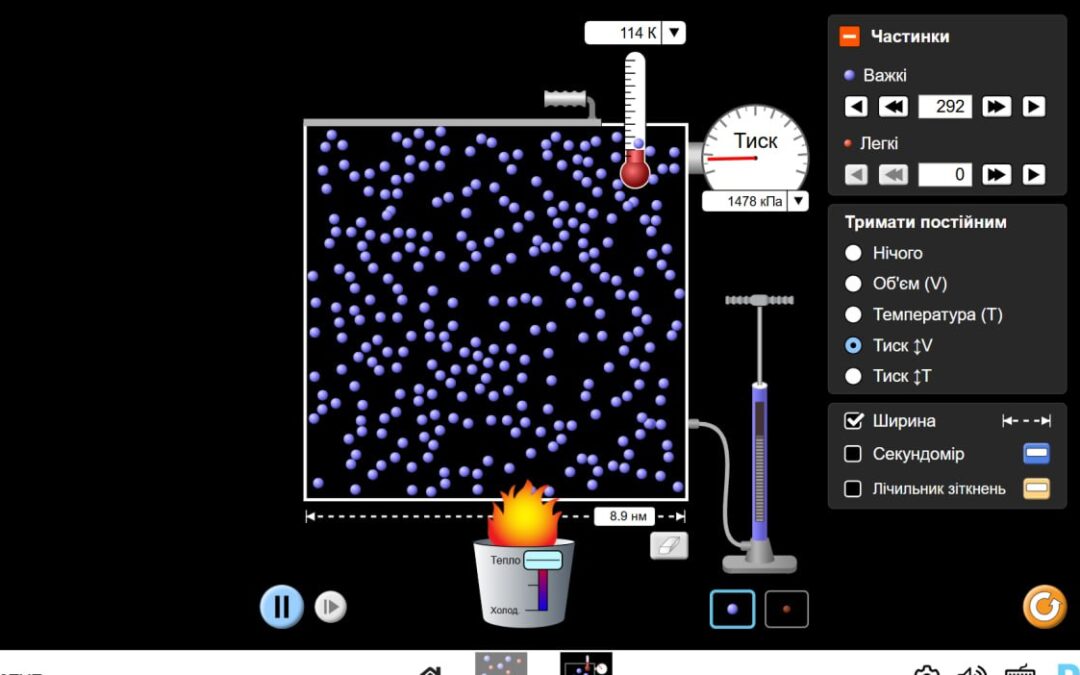Pause the gas simulation
Screen dimensions: 1080x675
(282, 606)
